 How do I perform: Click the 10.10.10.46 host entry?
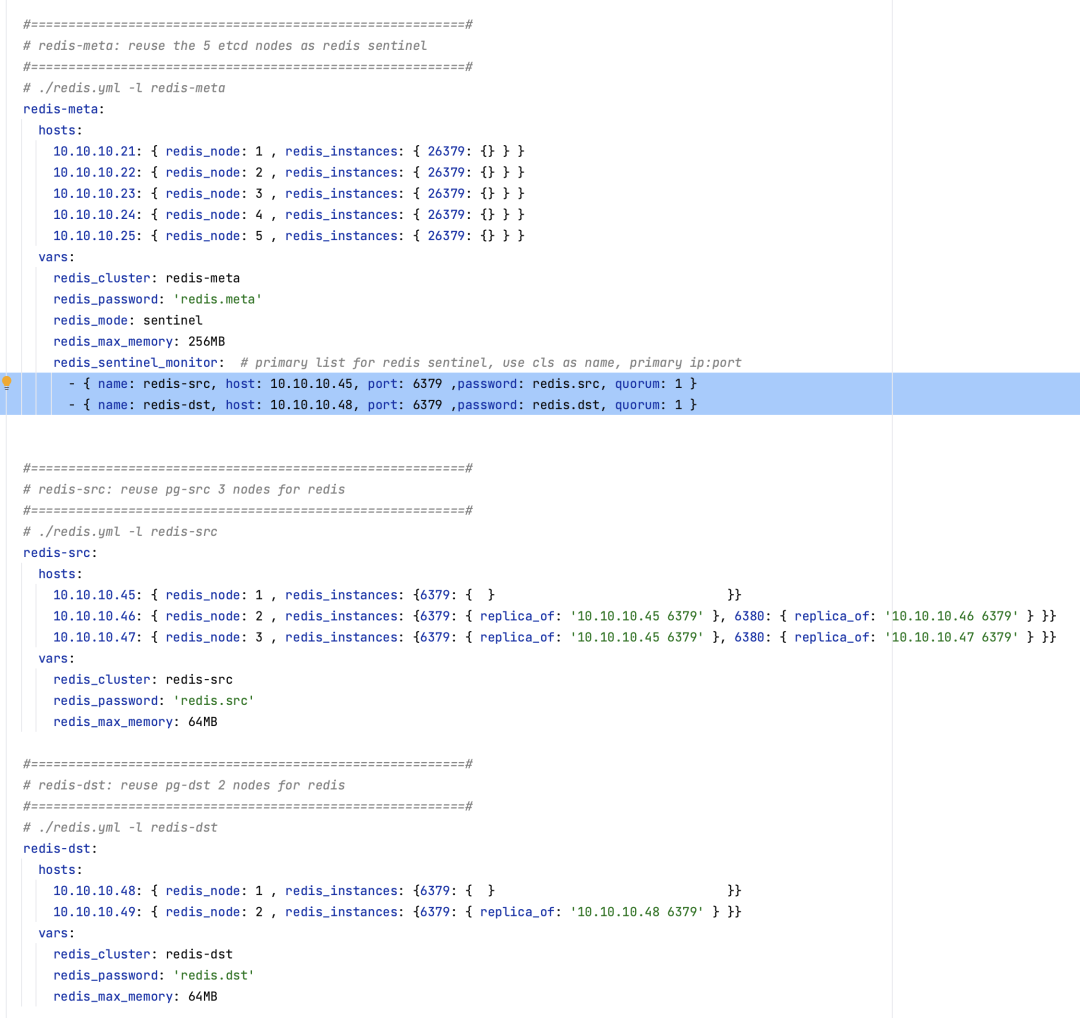(96, 616)
